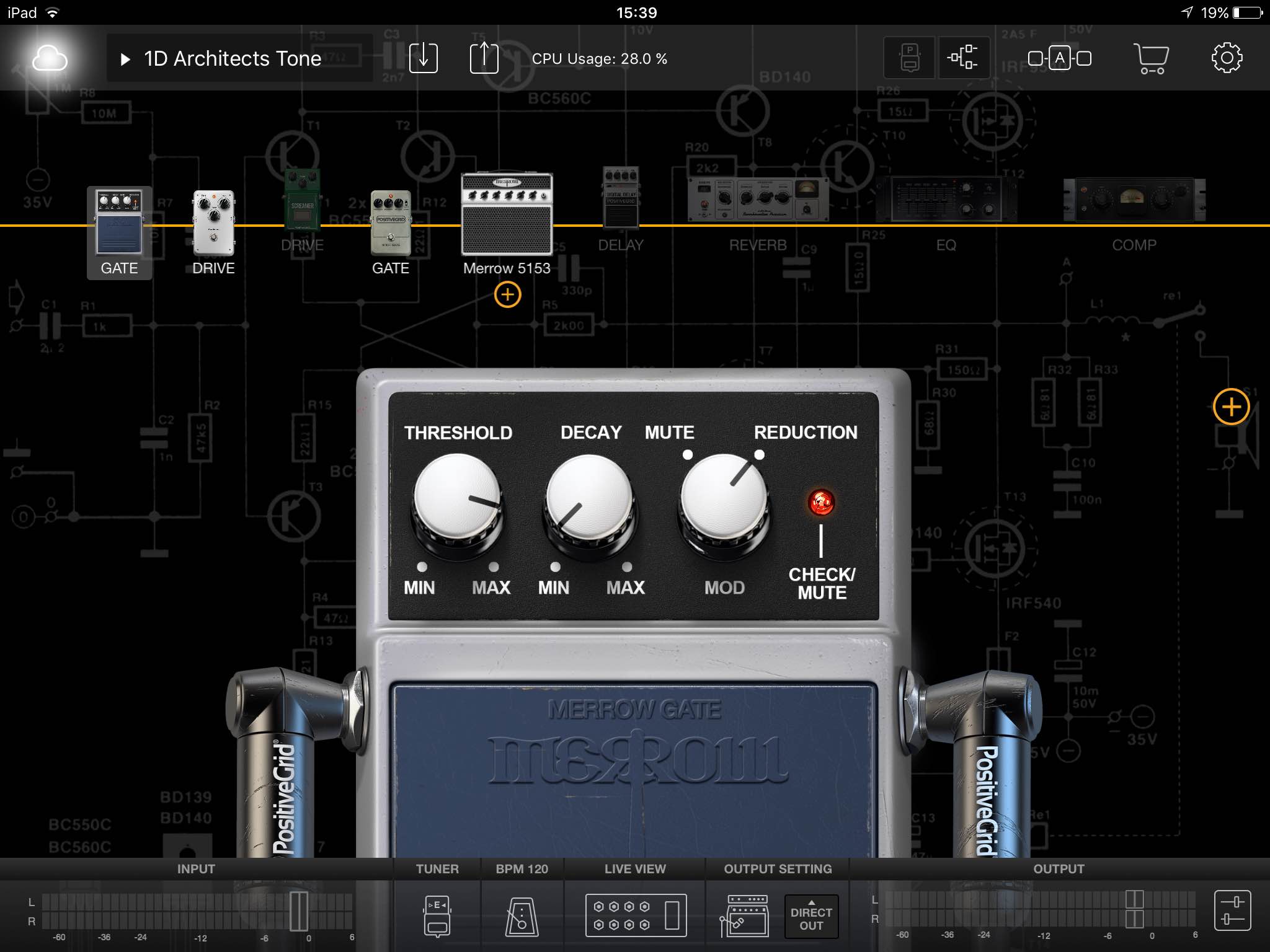Open the ToneCloud cloud icon
Screen dimensions: 1270x952
[50, 59]
